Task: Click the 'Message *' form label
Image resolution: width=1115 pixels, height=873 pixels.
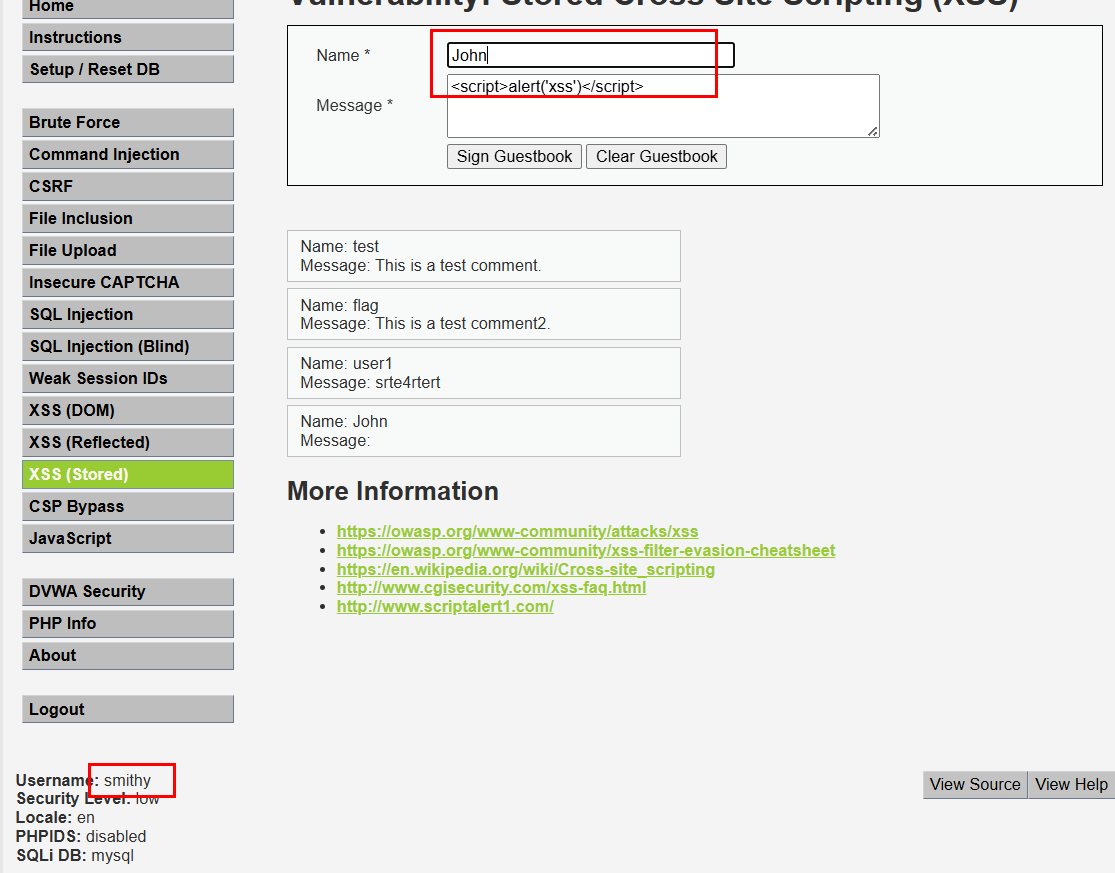Action: pyautogui.click(x=354, y=106)
